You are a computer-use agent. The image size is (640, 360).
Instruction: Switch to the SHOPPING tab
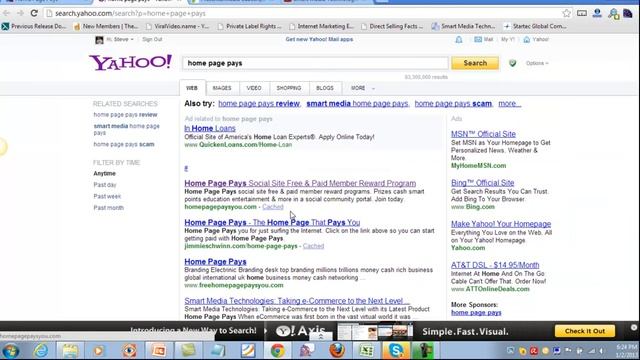click(x=289, y=88)
